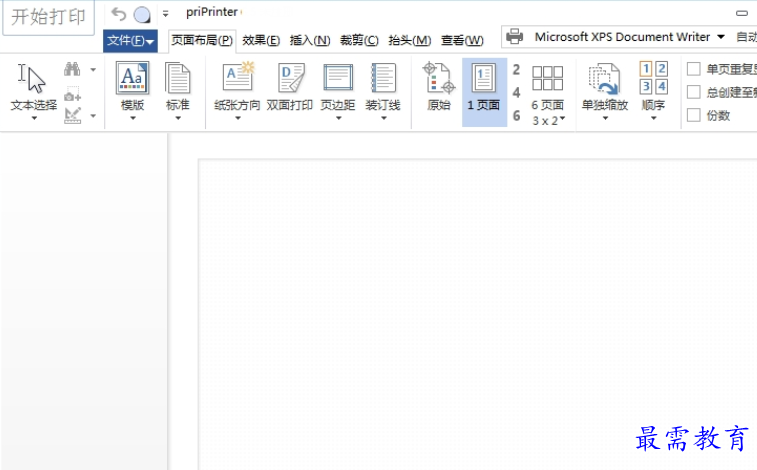
Task: Expand the 文本选择 dropdown arrow
Action: 34,118
